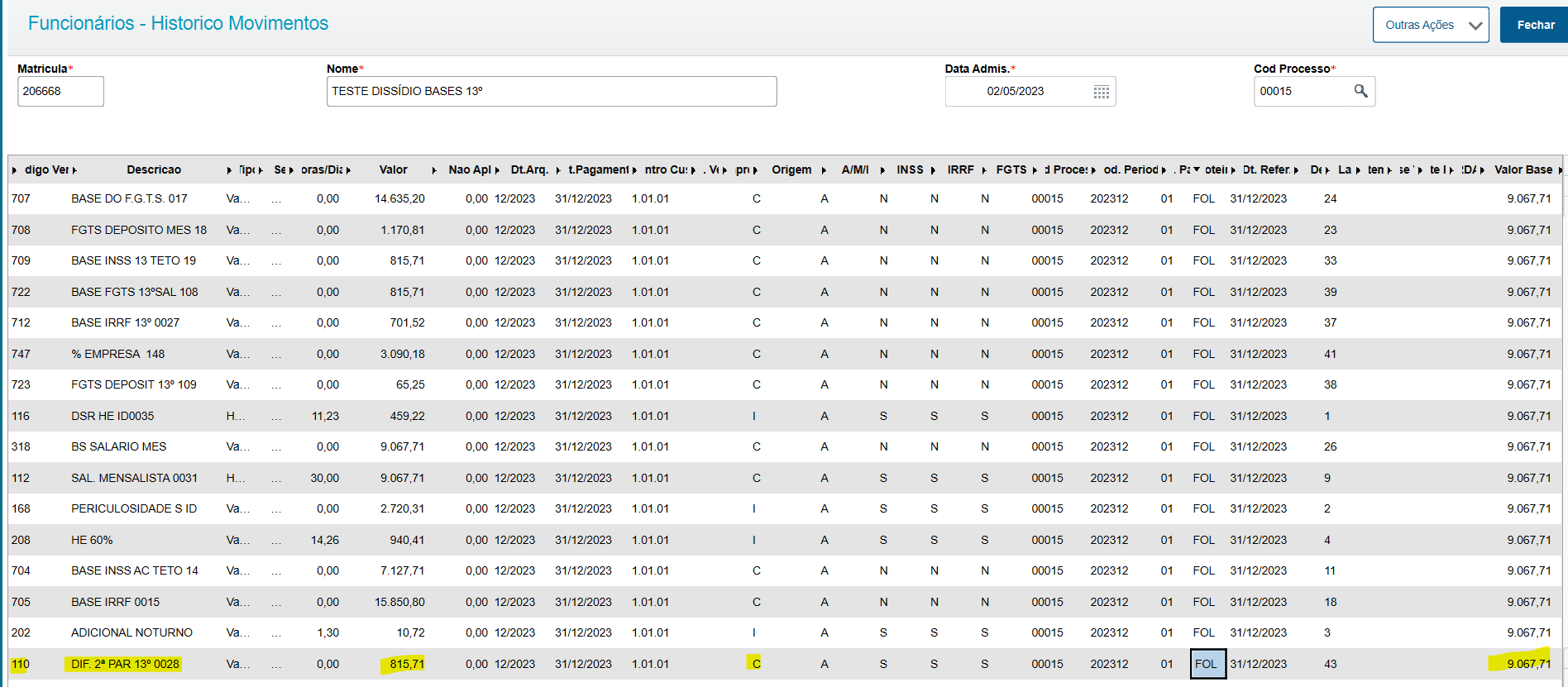Select row BASE DO F.G.T.S. 017
This screenshot has height=687, width=1568.
[785, 198]
